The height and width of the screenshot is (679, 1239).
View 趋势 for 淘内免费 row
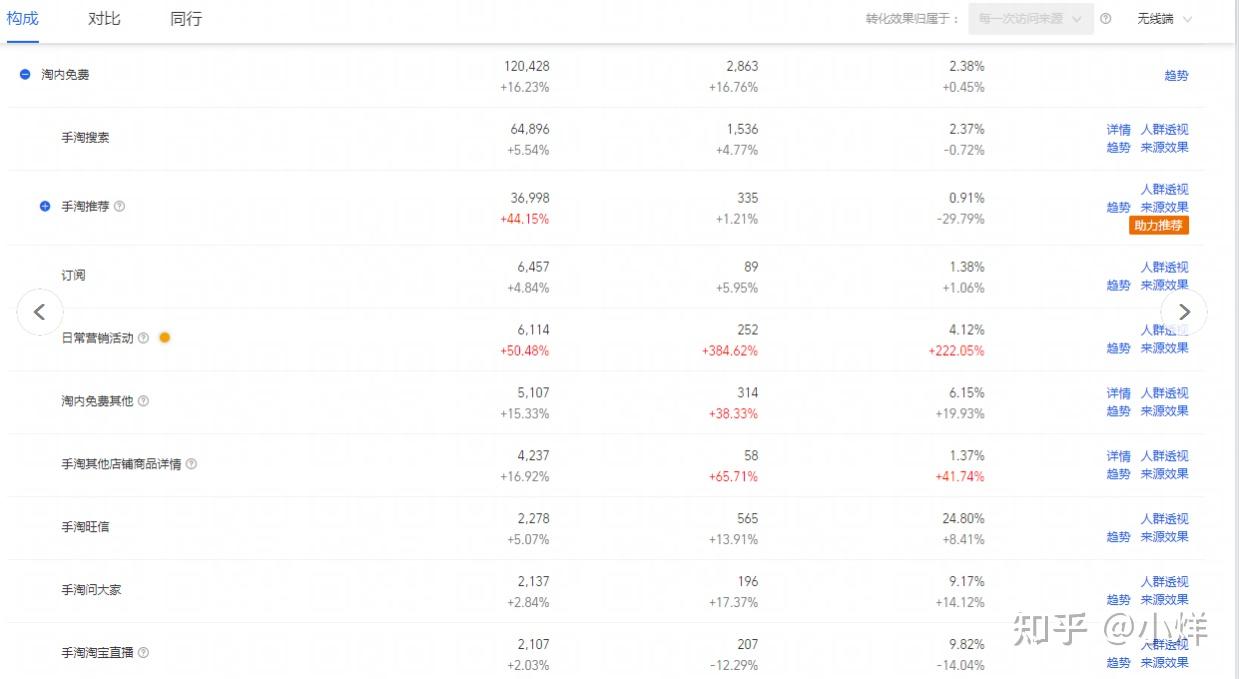[x=1176, y=75]
